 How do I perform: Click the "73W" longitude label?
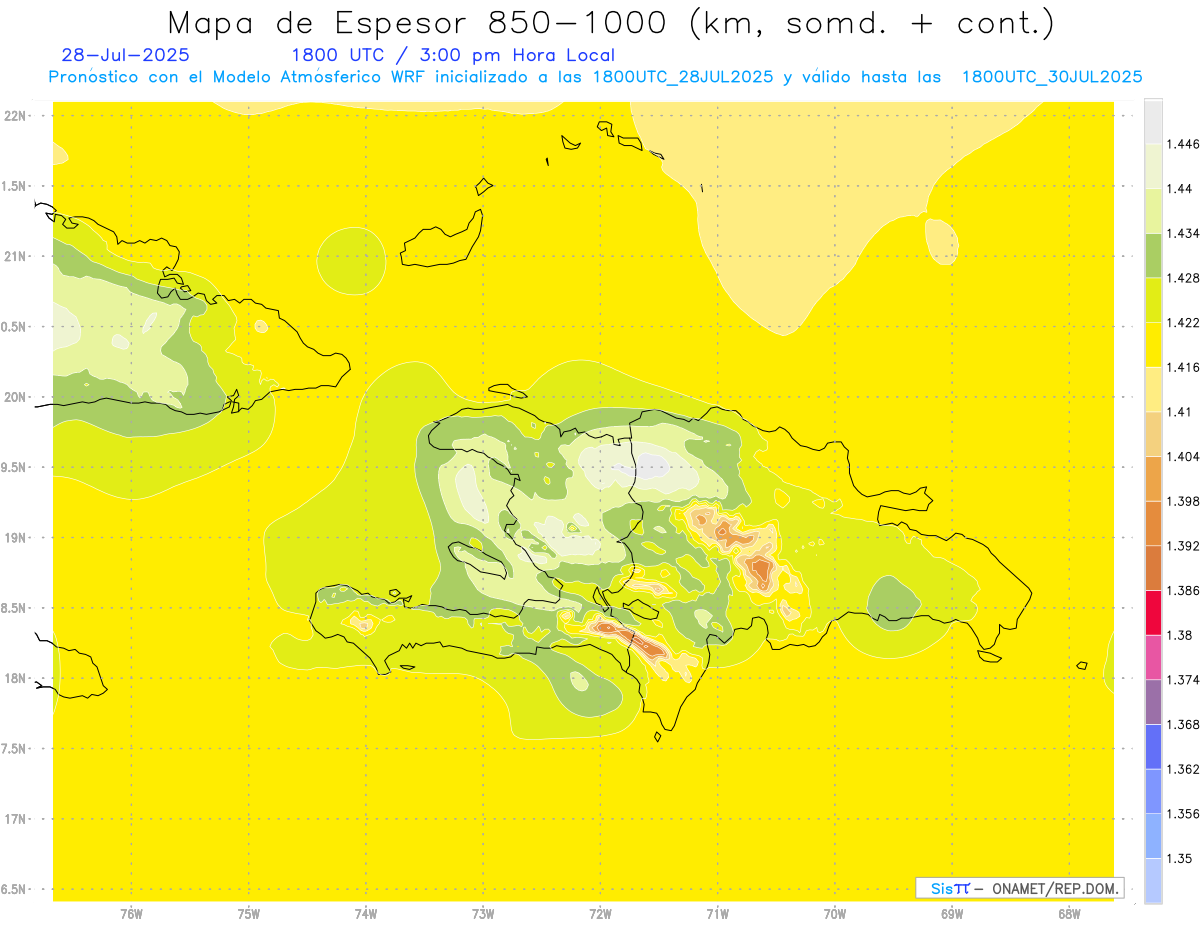click(x=483, y=913)
